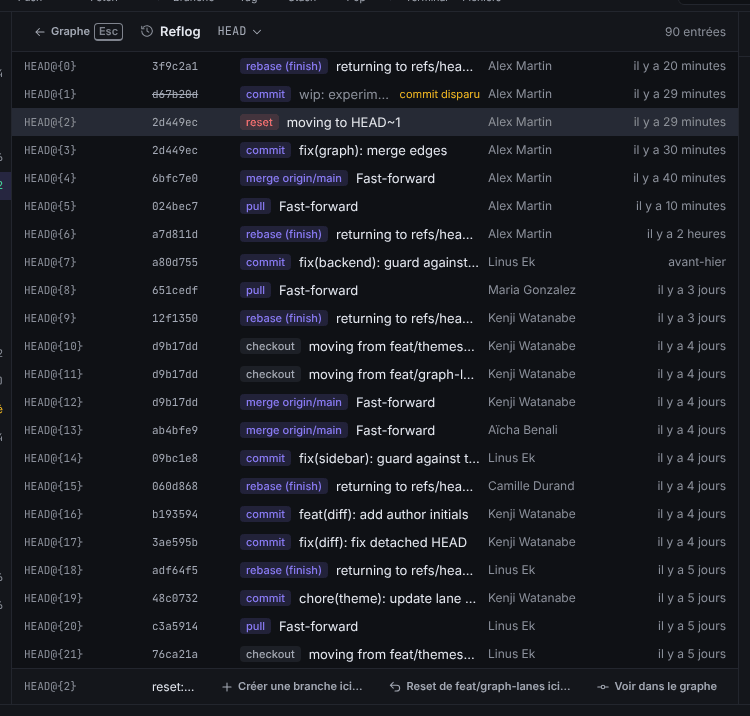Click the plus icon before Créer une branche
Image resolution: width=750 pixels, height=716 pixels.
tap(227, 687)
